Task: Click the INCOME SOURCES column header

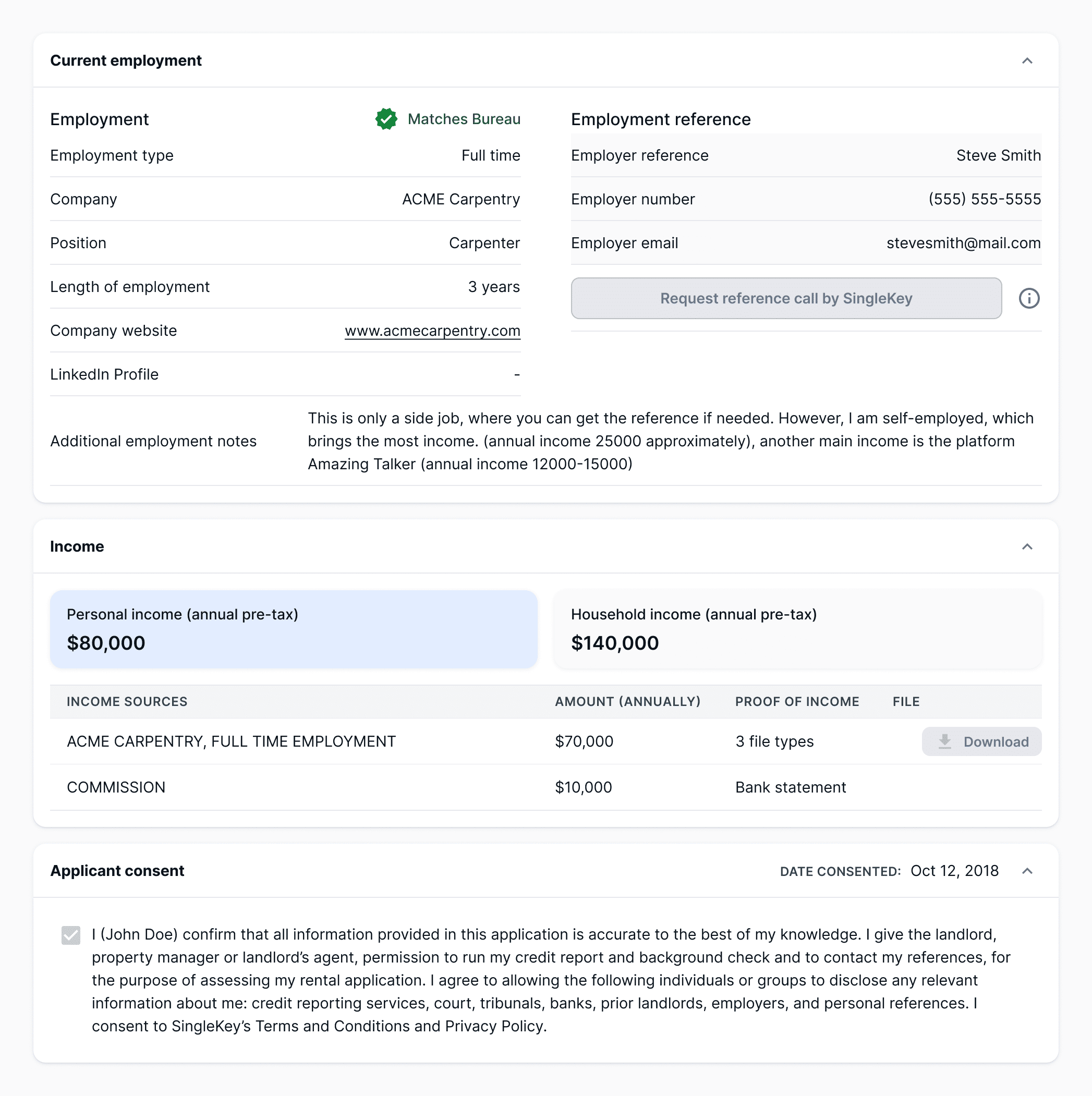Action: click(127, 701)
